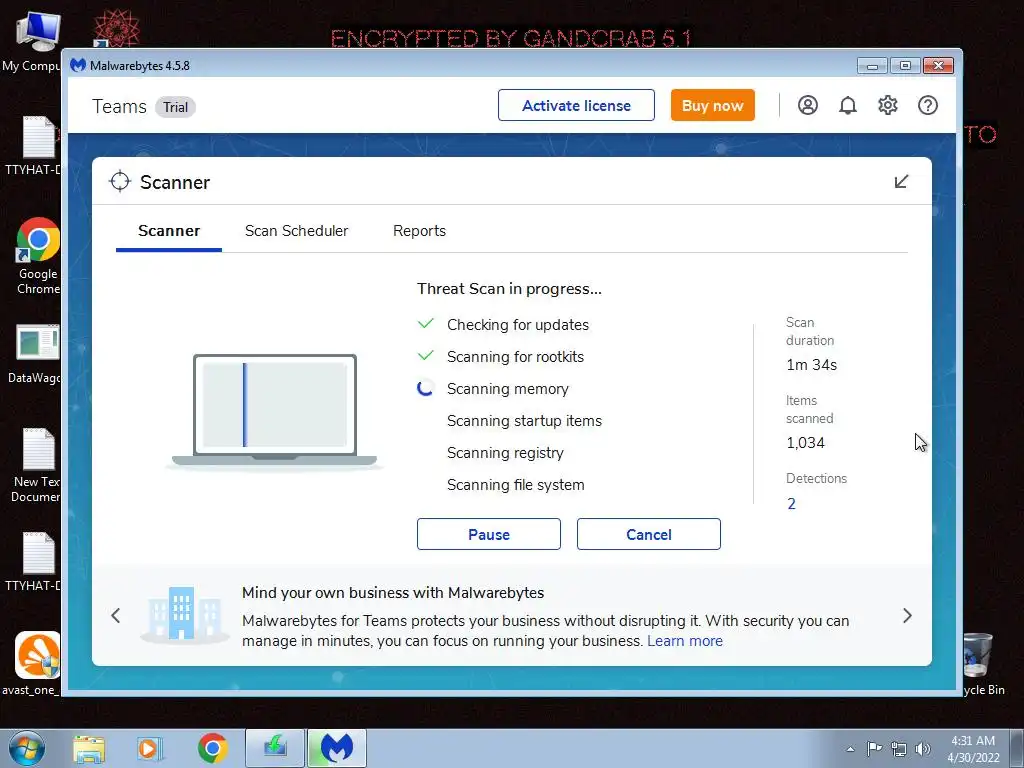Open the help question mark icon
Screen dimensions: 1024x768
point(927,105)
